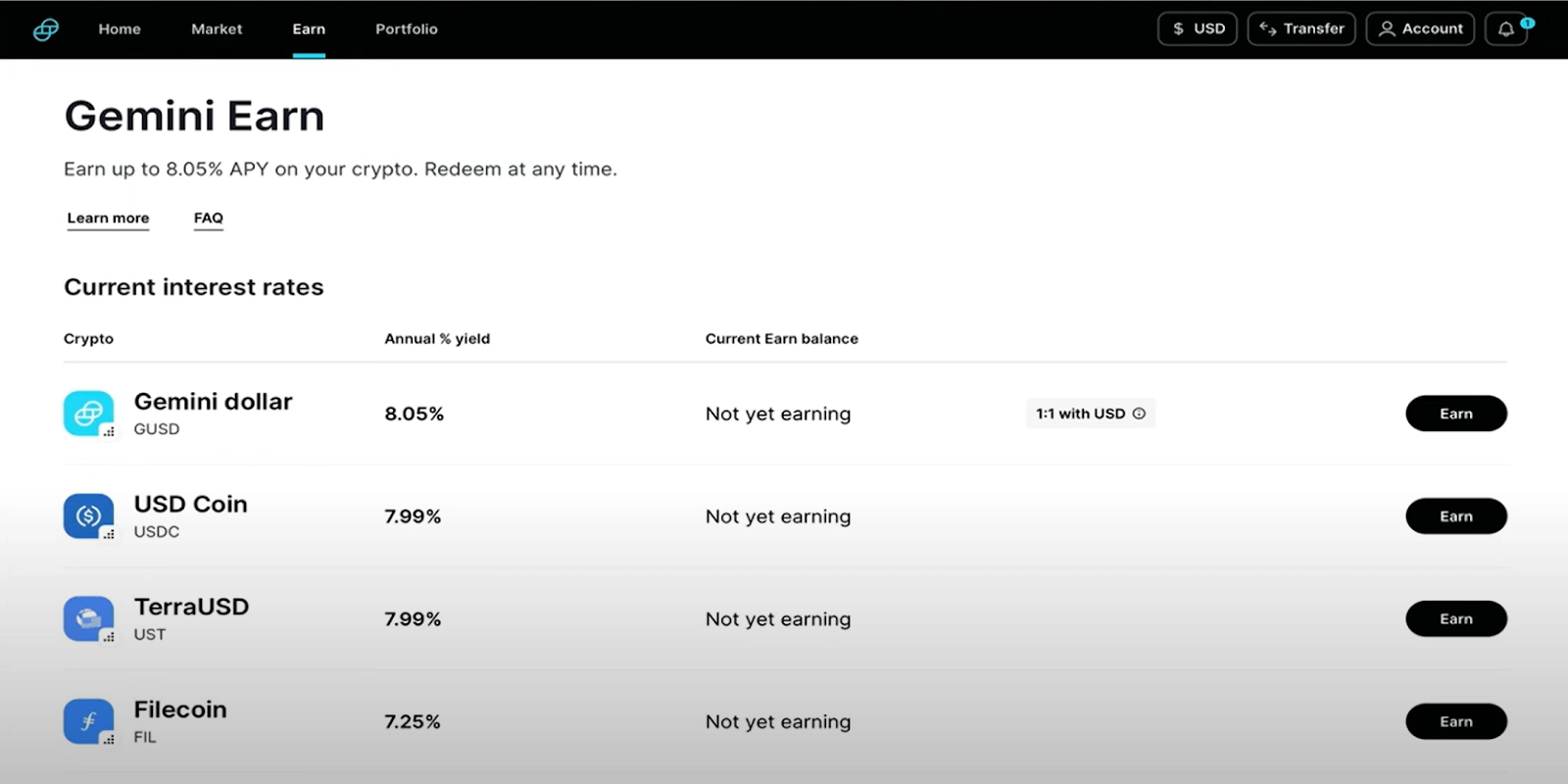1568x784 pixels.
Task: Switch to the Market tab
Action: tap(217, 29)
